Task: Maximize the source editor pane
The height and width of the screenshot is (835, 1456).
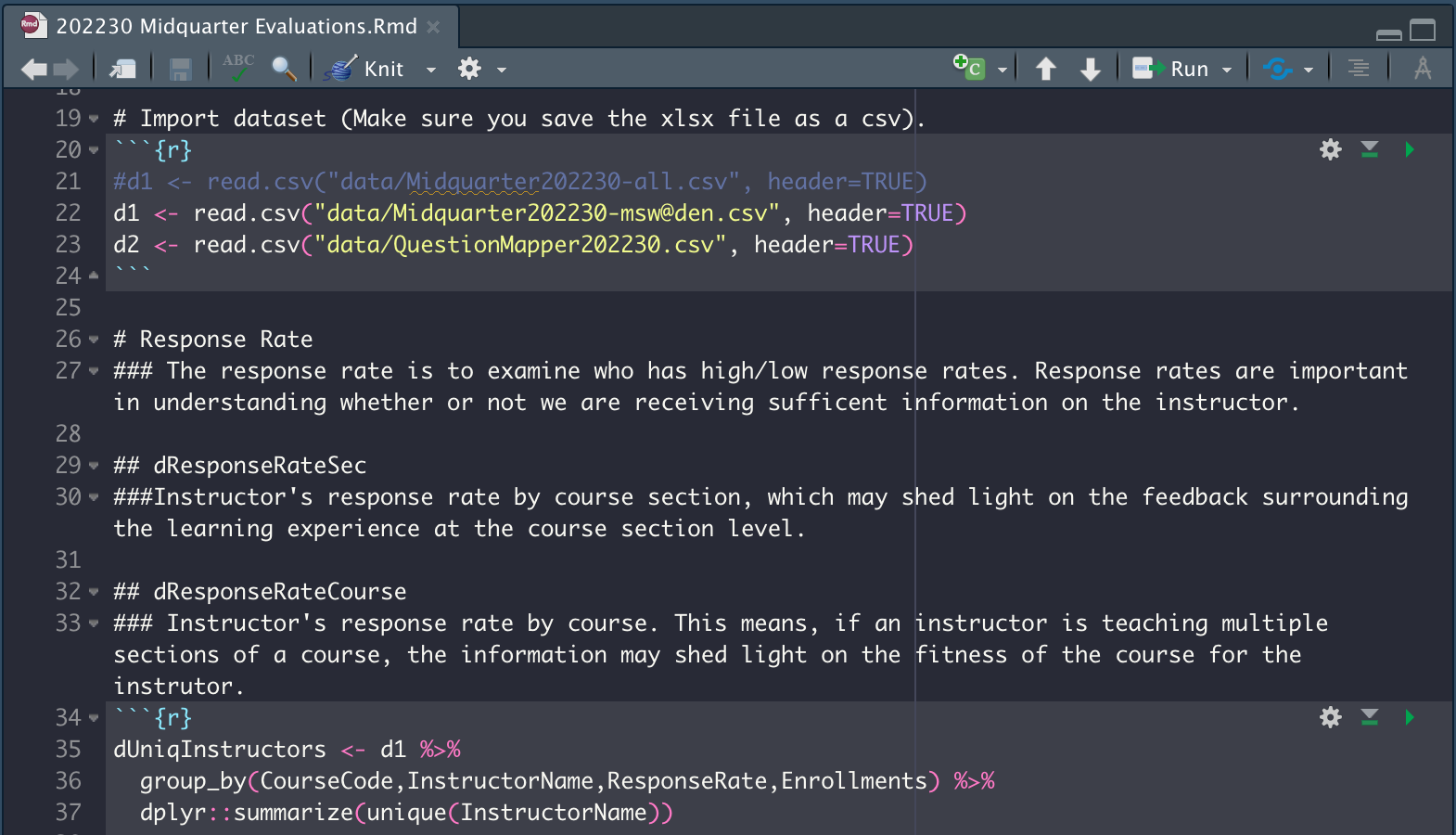Action: pyautogui.click(x=1423, y=30)
